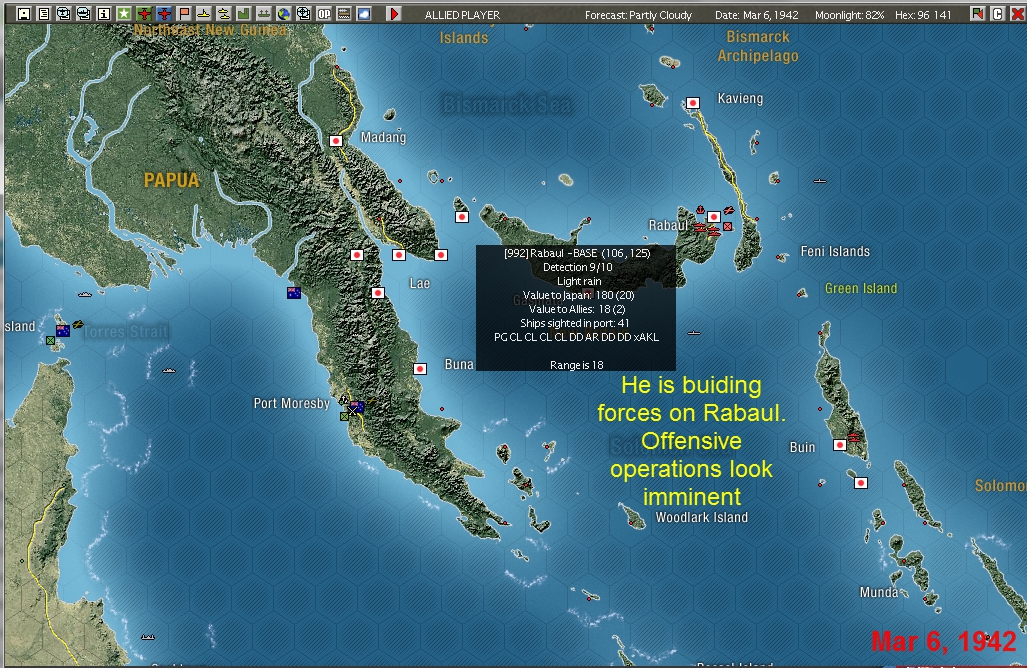Select the ship silhouette east of Kavieng

click(x=819, y=180)
